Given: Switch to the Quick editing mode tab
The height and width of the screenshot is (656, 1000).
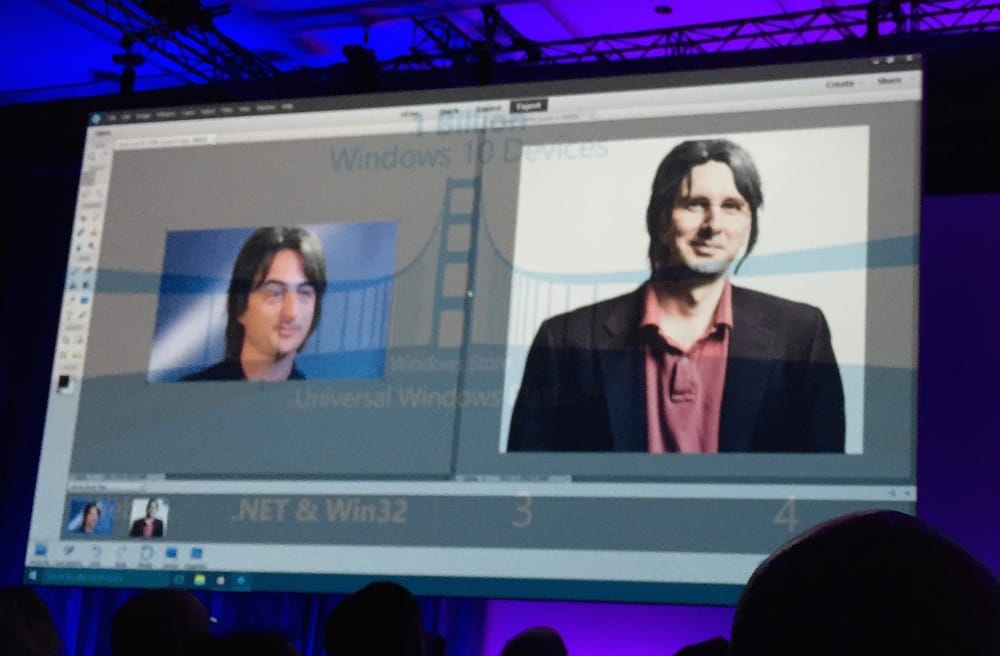Looking at the screenshot, I should click(450, 112).
